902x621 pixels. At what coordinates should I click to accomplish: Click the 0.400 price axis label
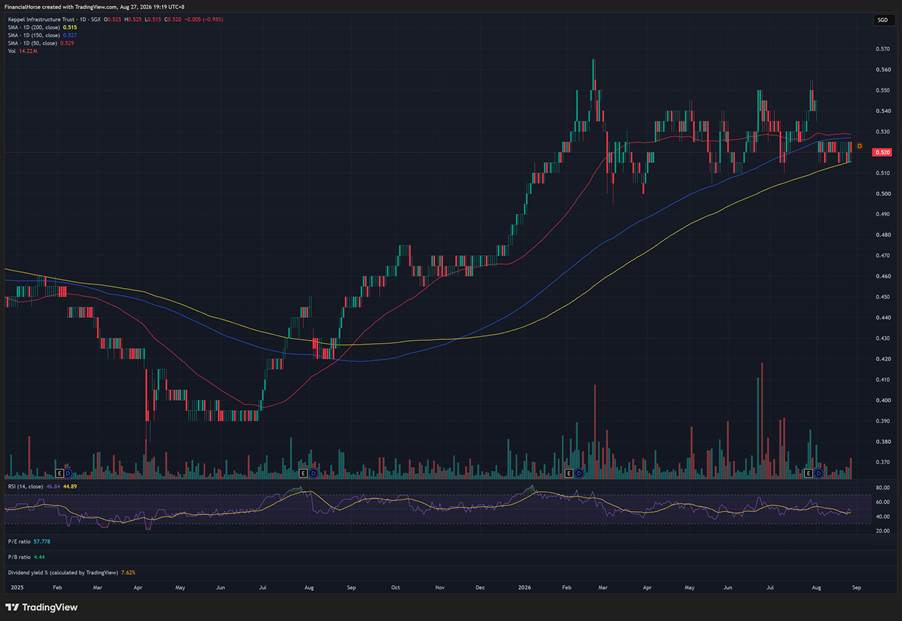point(882,400)
